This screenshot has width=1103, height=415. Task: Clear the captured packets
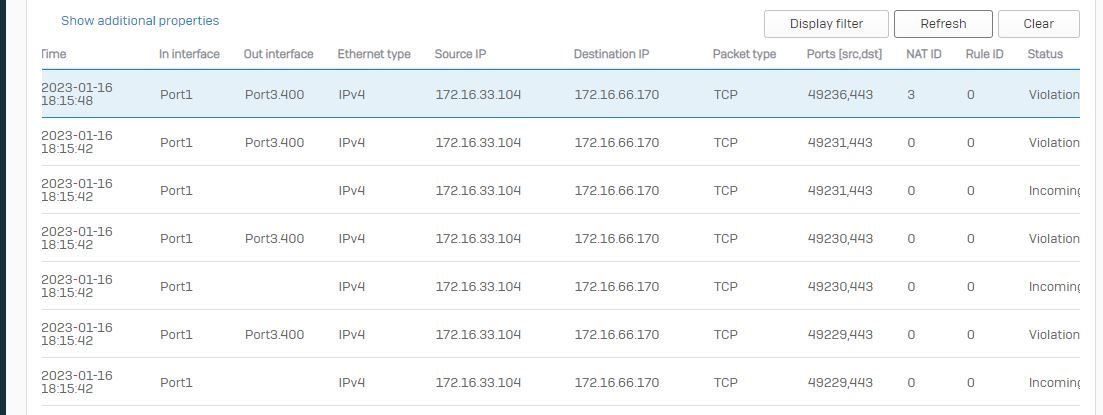[x=1038, y=24]
